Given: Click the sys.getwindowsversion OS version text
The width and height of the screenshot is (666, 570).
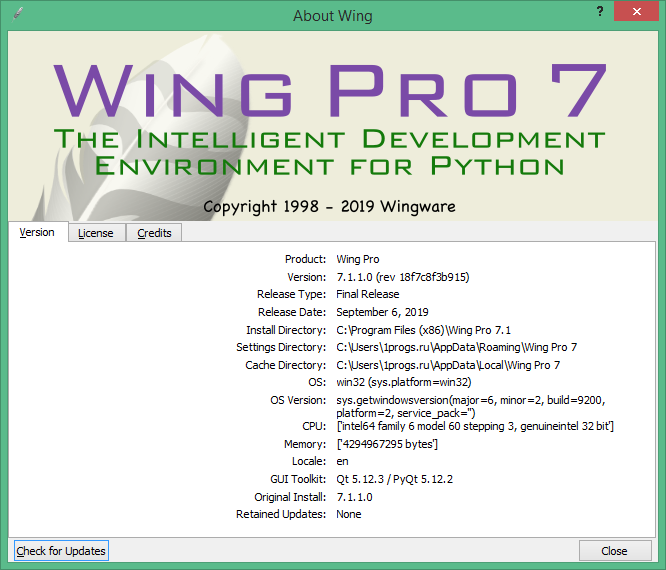Looking at the screenshot, I should point(471,406).
